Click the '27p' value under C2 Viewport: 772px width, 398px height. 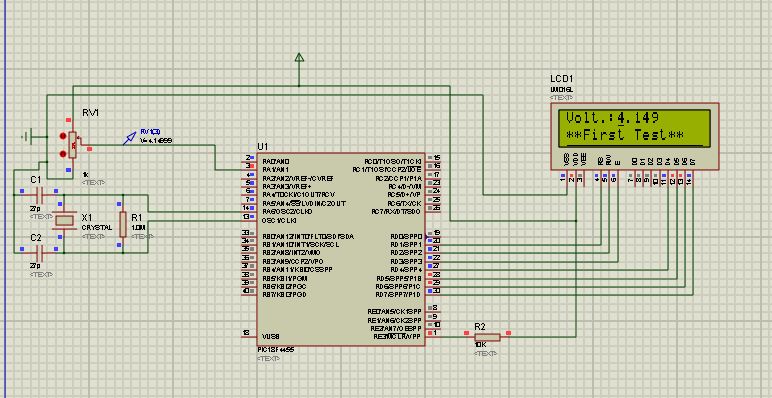coord(34,266)
